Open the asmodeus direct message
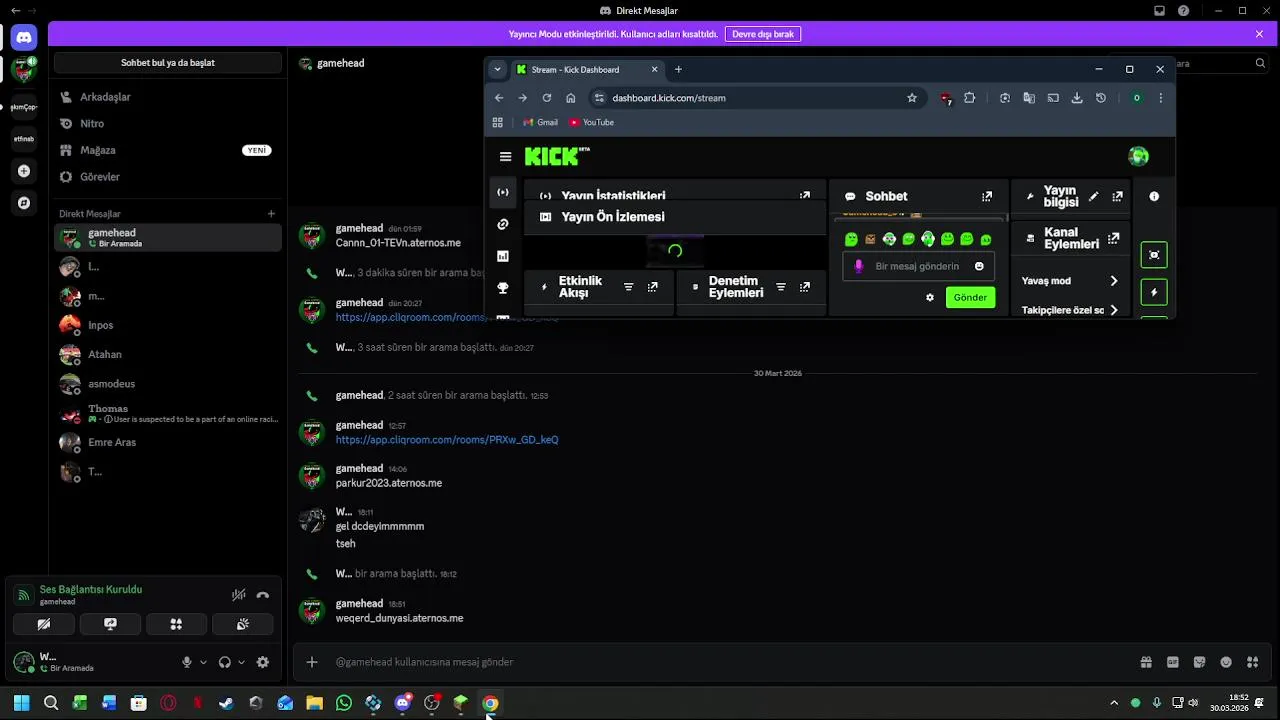 (167, 384)
